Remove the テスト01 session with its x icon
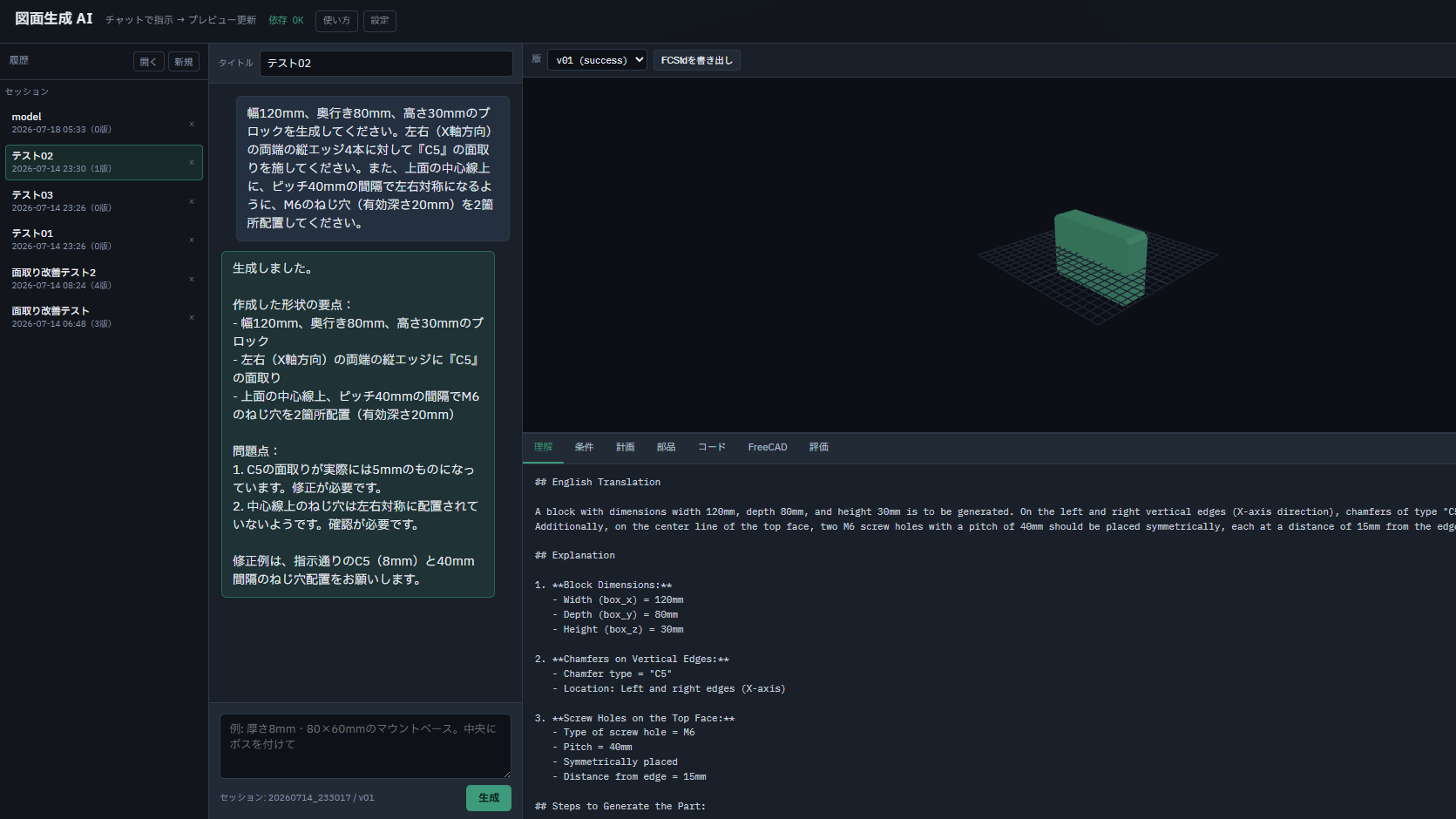The height and width of the screenshot is (819, 1456). coord(192,240)
